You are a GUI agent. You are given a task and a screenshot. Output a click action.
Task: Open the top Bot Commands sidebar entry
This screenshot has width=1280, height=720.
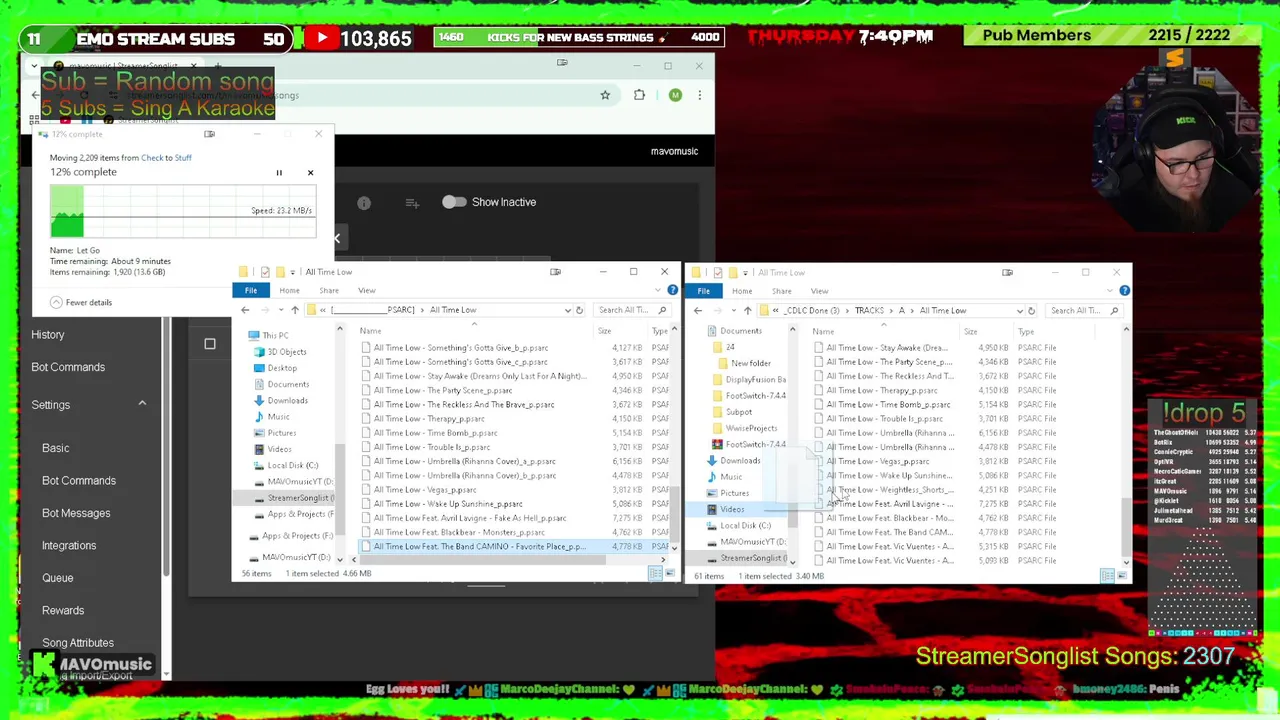pos(68,367)
